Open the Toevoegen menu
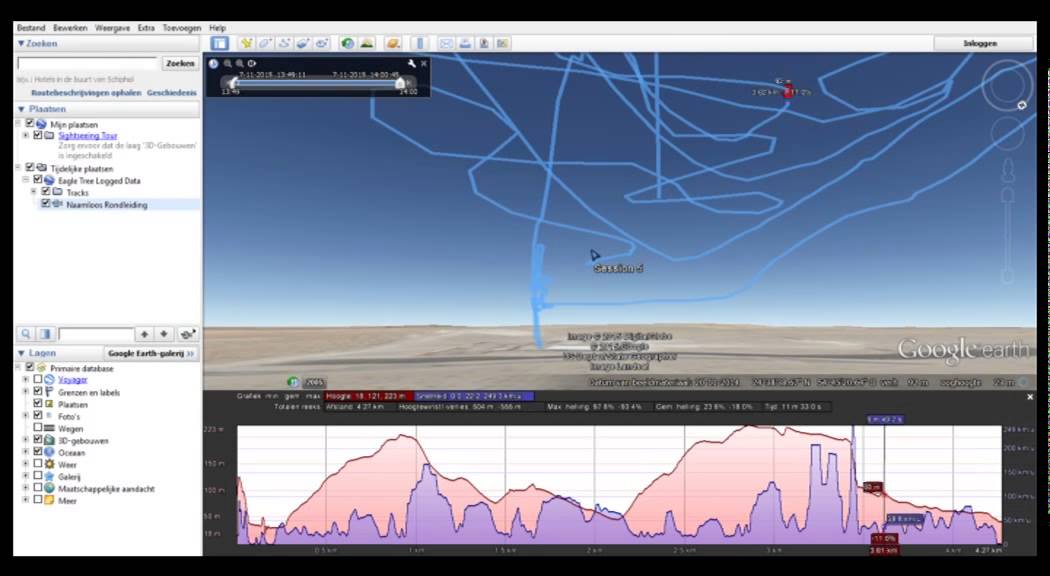Screen dimensions: 1050x576 pyautogui.click(x=182, y=28)
